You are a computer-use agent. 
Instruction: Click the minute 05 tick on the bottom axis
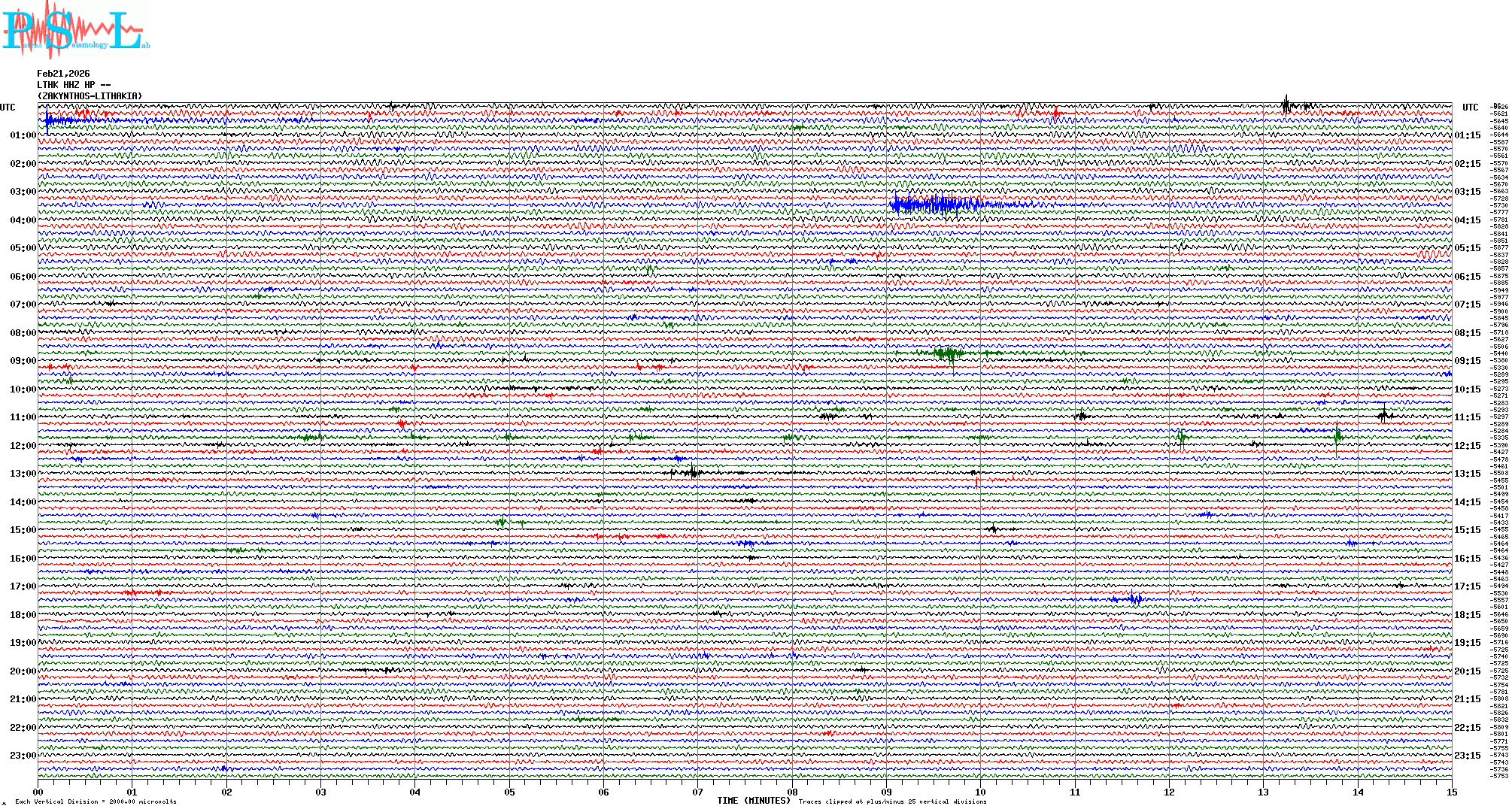pyautogui.click(x=509, y=792)
